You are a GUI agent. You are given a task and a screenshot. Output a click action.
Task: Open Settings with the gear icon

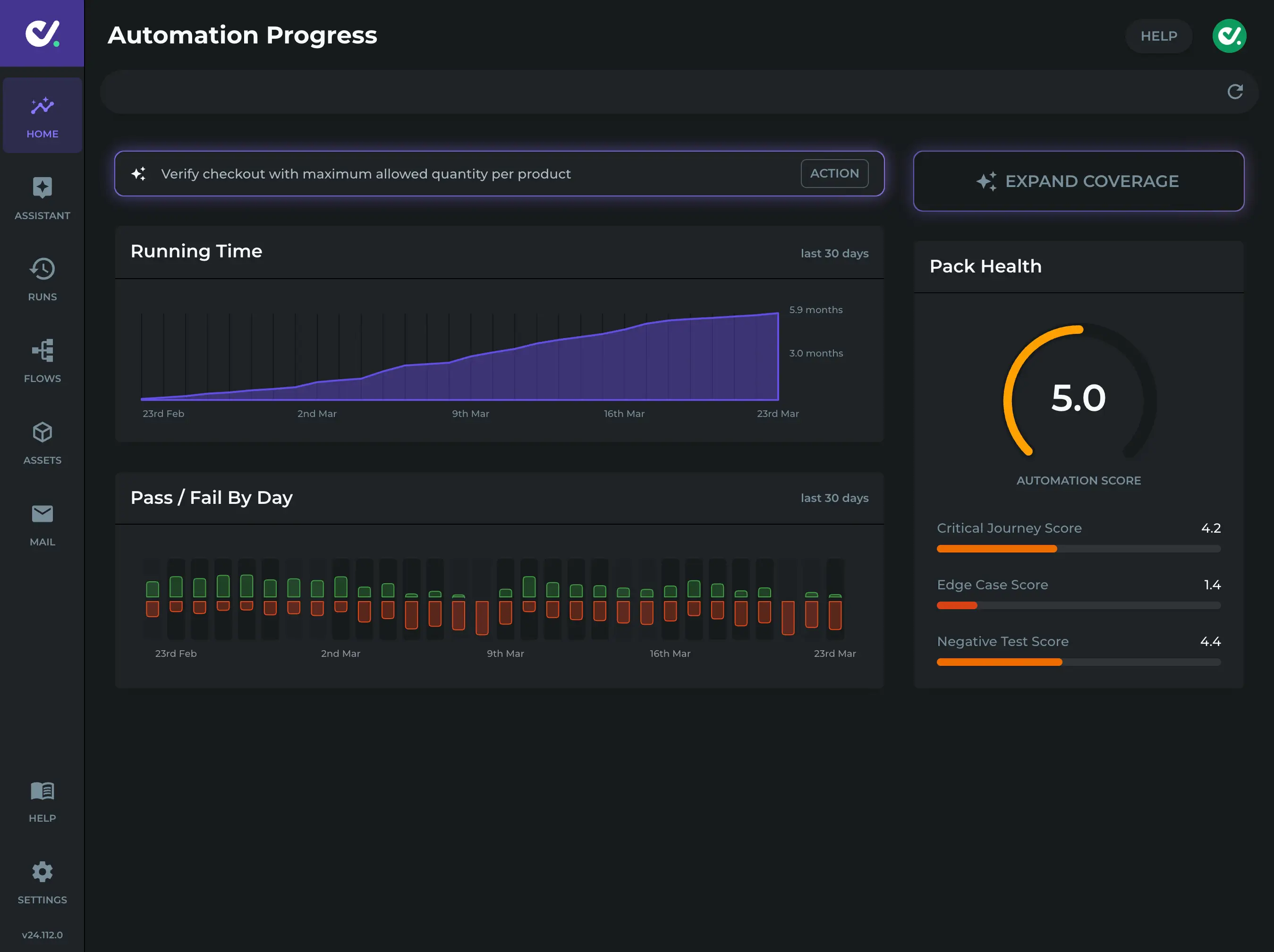click(x=42, y=871)
